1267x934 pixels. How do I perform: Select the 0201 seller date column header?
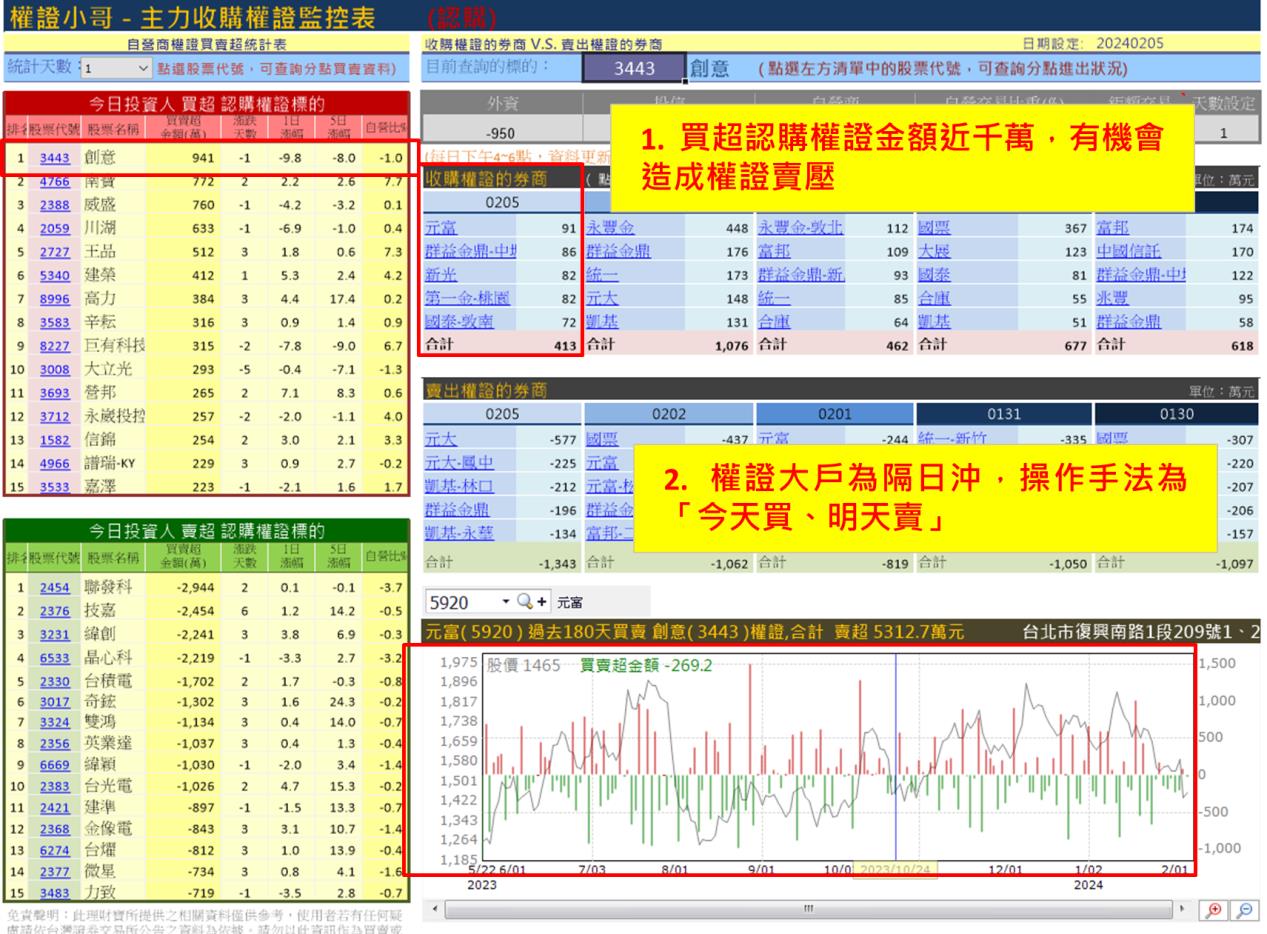click(834, 413)
